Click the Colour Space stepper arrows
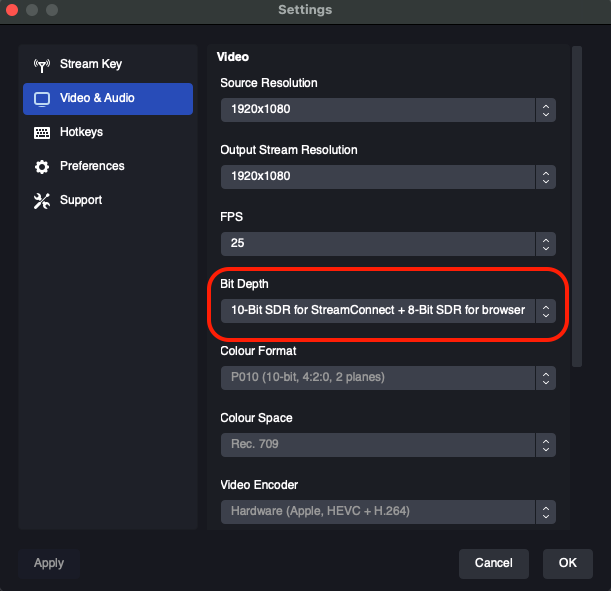 tap(546, 445)
